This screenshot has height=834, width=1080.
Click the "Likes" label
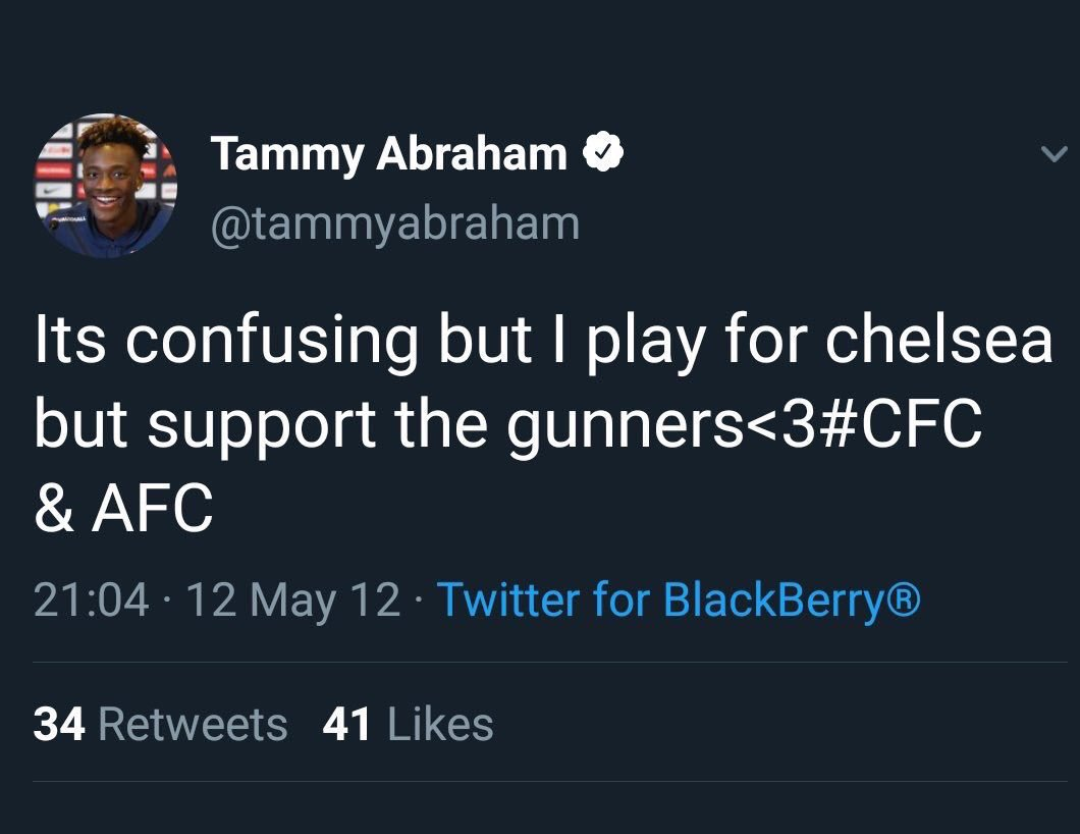click(440, 724)
